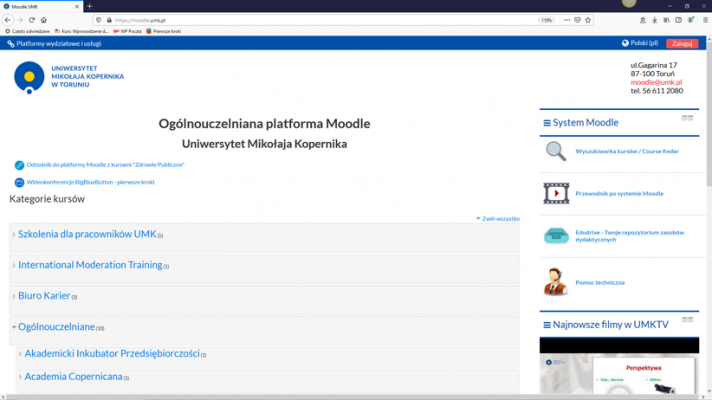The height and width of the screenshot is (400, 712).
Task: Expand Akademicki Inkubator Przedsiębiorczości arrow
Action: pos(20,354)
